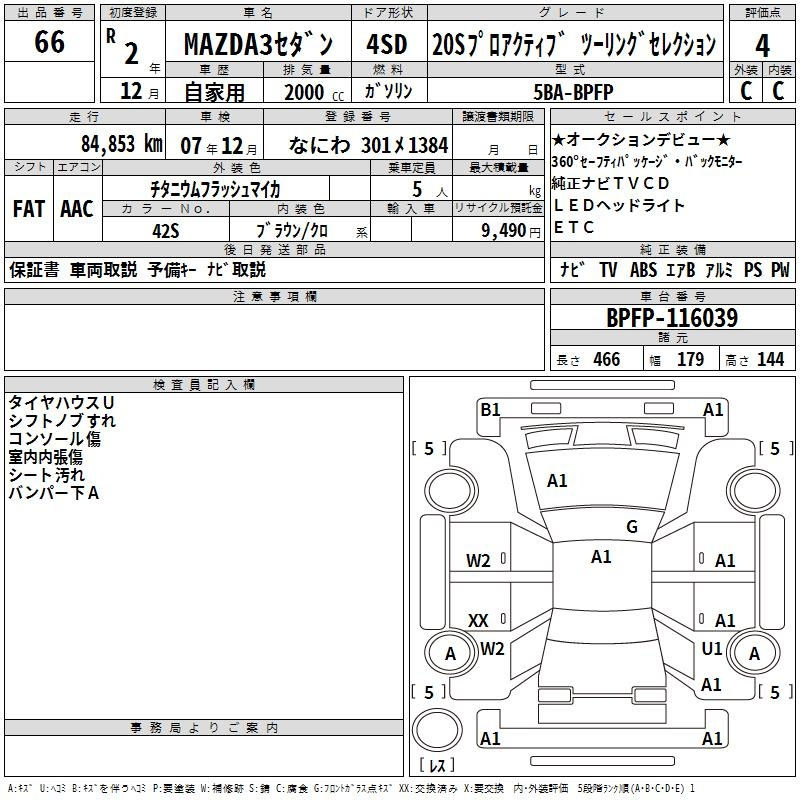800x800 pixels.
Task: Click height value 144
Action: 770,359
